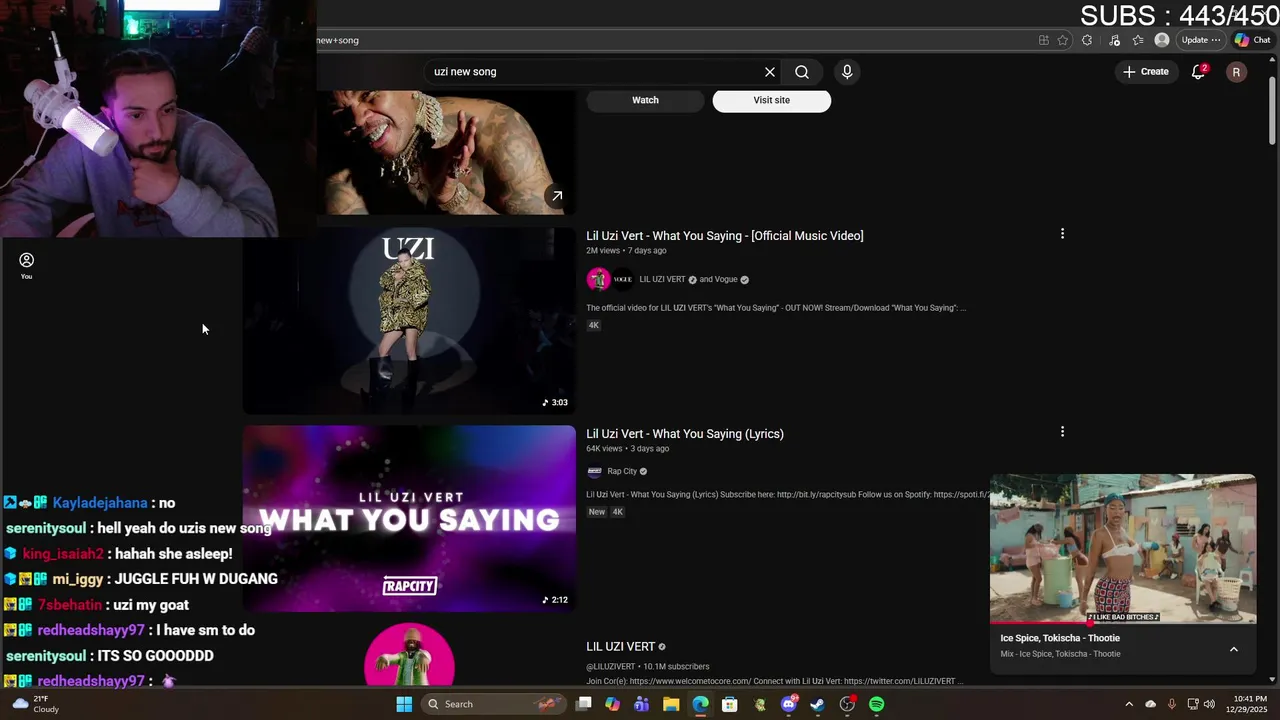Click the browser Update button
This screenshot has height=720, width=1280.
1200,40
